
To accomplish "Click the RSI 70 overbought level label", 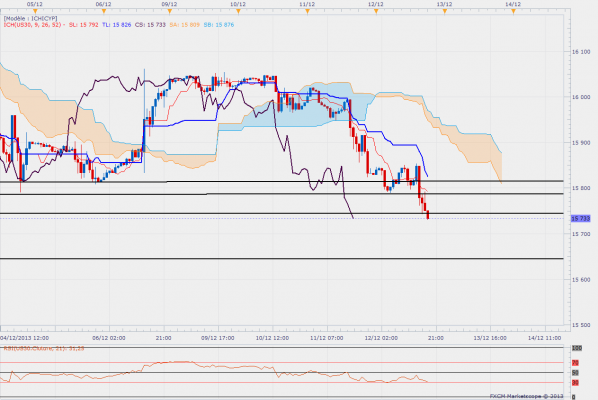I will 575,363.
